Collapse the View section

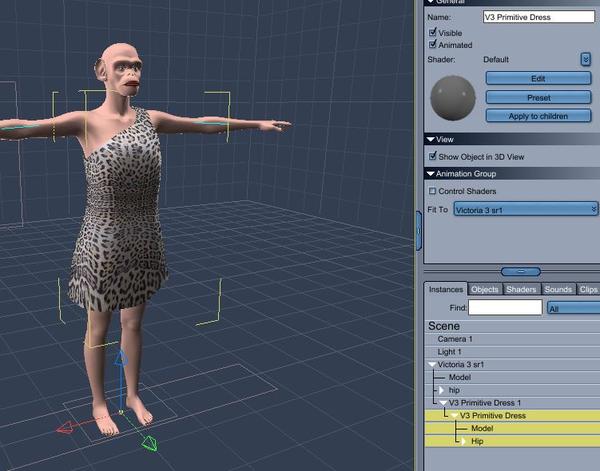pyautogui.click(x=431, y=139)
